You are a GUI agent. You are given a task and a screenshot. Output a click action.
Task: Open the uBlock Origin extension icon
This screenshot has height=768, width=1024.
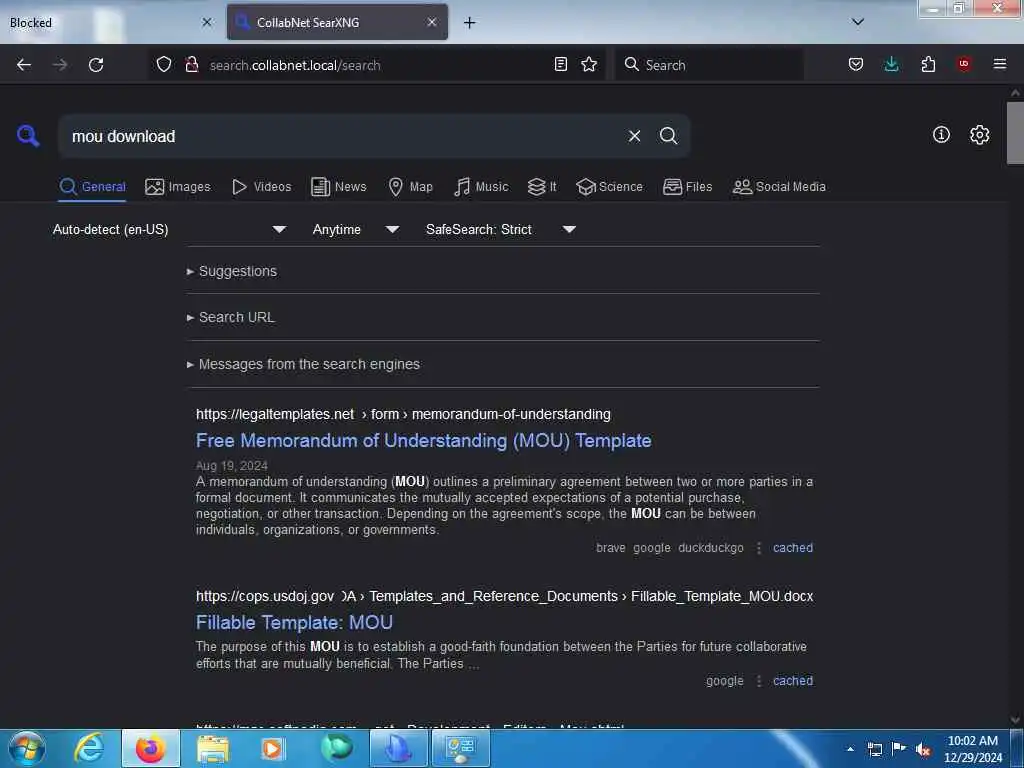[963, 64]
